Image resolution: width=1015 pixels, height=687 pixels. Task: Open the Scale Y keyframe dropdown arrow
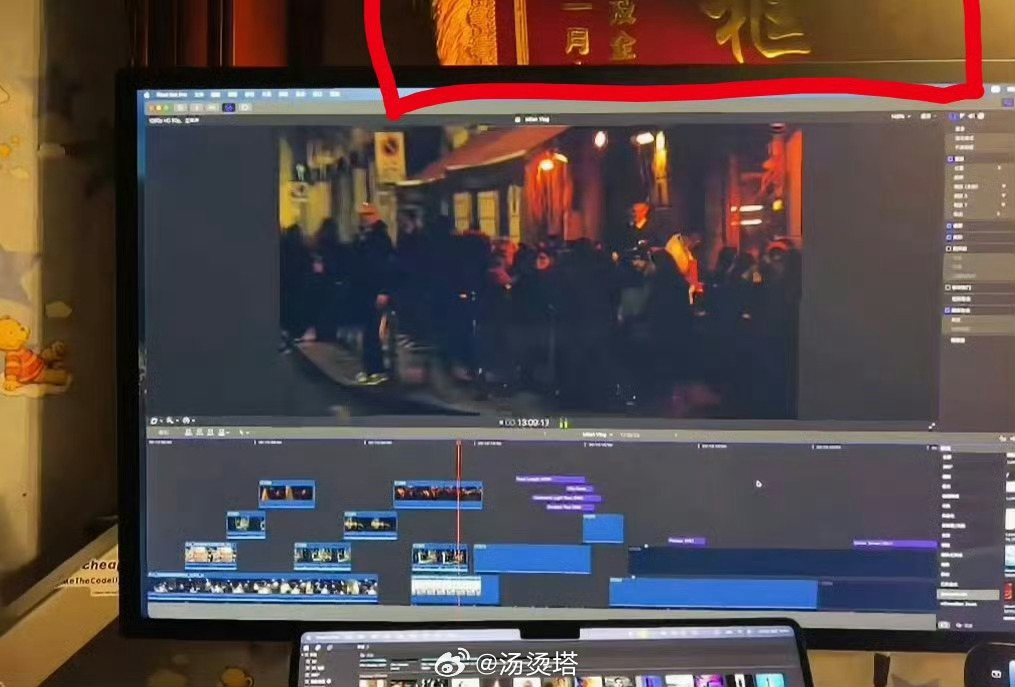1004,205
